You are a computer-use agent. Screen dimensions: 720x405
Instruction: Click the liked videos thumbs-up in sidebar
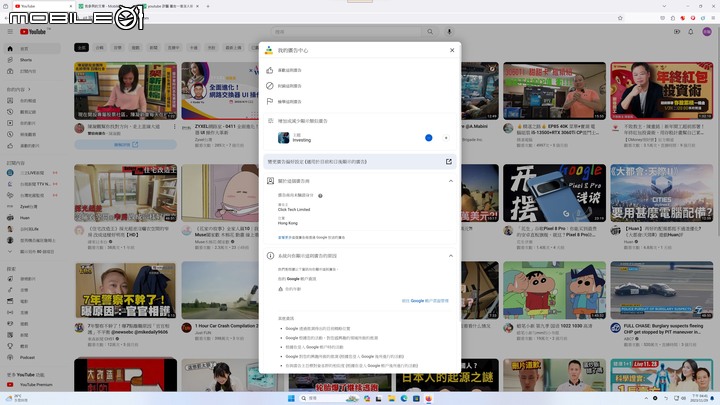pyautogui.click(x=10, y=146)
